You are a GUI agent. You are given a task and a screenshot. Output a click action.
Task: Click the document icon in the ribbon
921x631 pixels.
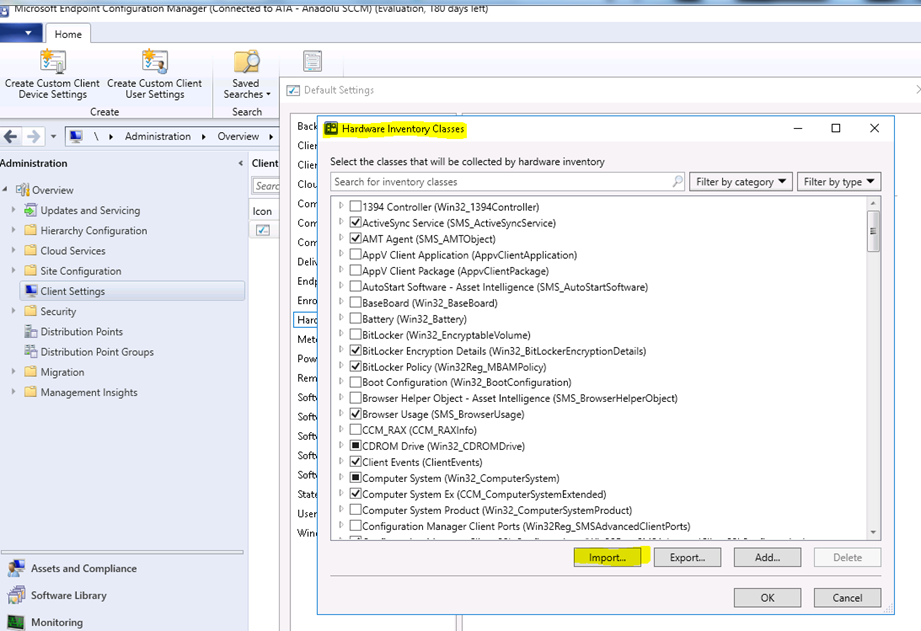coord(312,62)
